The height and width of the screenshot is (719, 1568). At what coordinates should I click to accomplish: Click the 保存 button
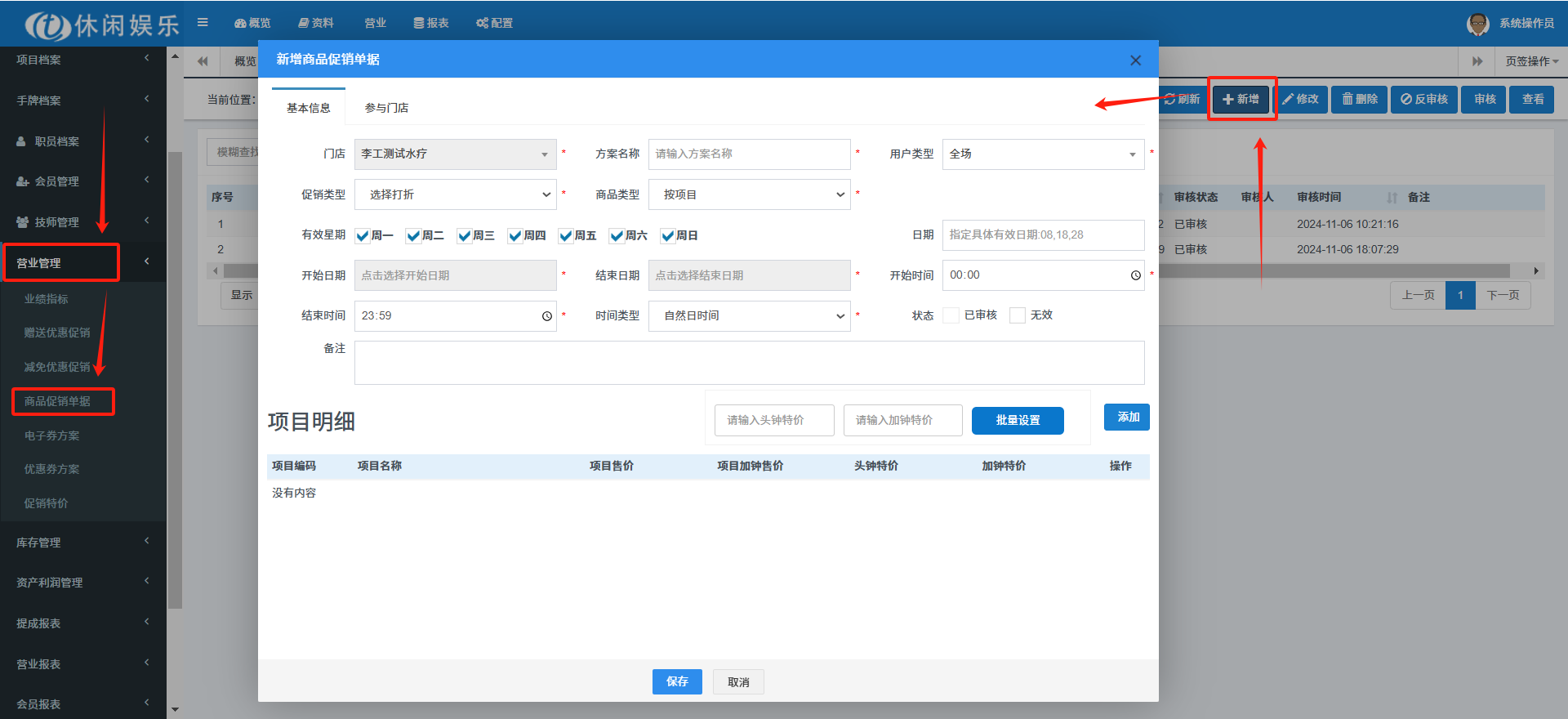(x=677, y=681)
